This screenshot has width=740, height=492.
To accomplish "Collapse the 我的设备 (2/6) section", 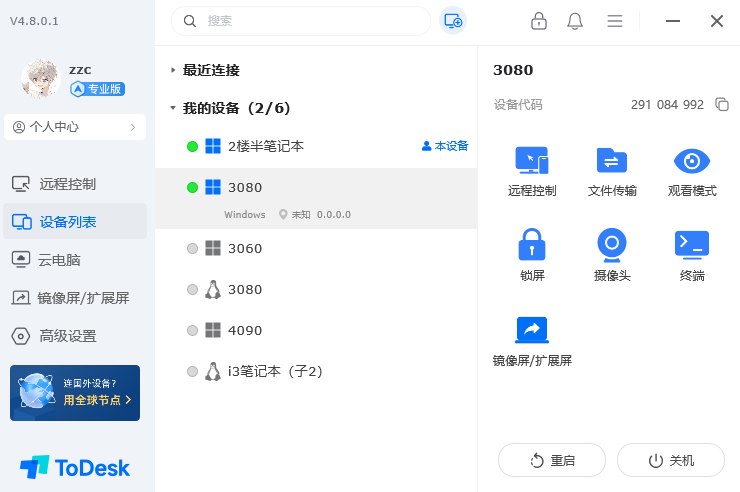I will pyautogui.click(x=173, y=108).
